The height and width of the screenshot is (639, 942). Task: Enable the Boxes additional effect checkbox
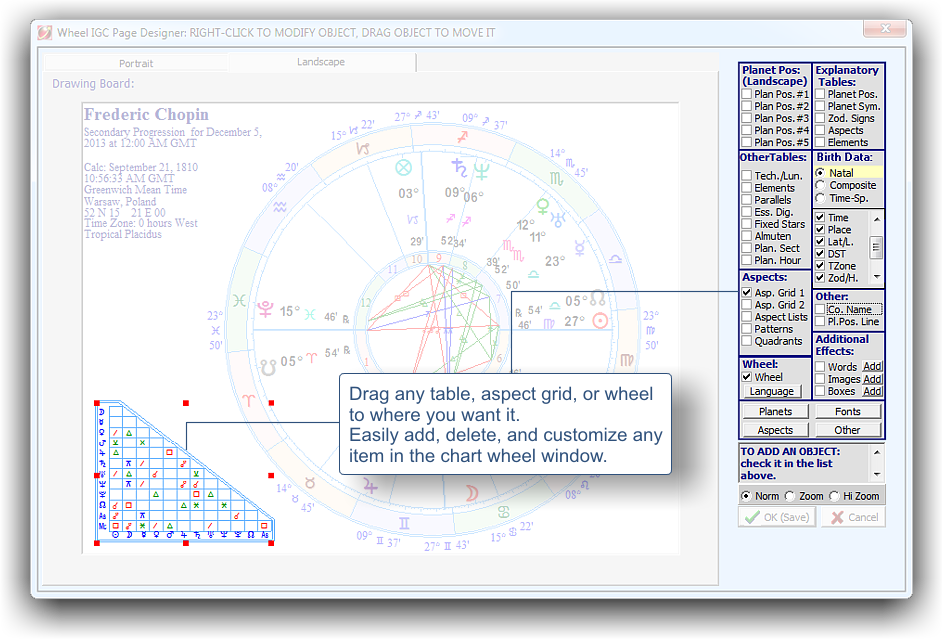coord(820,391)
